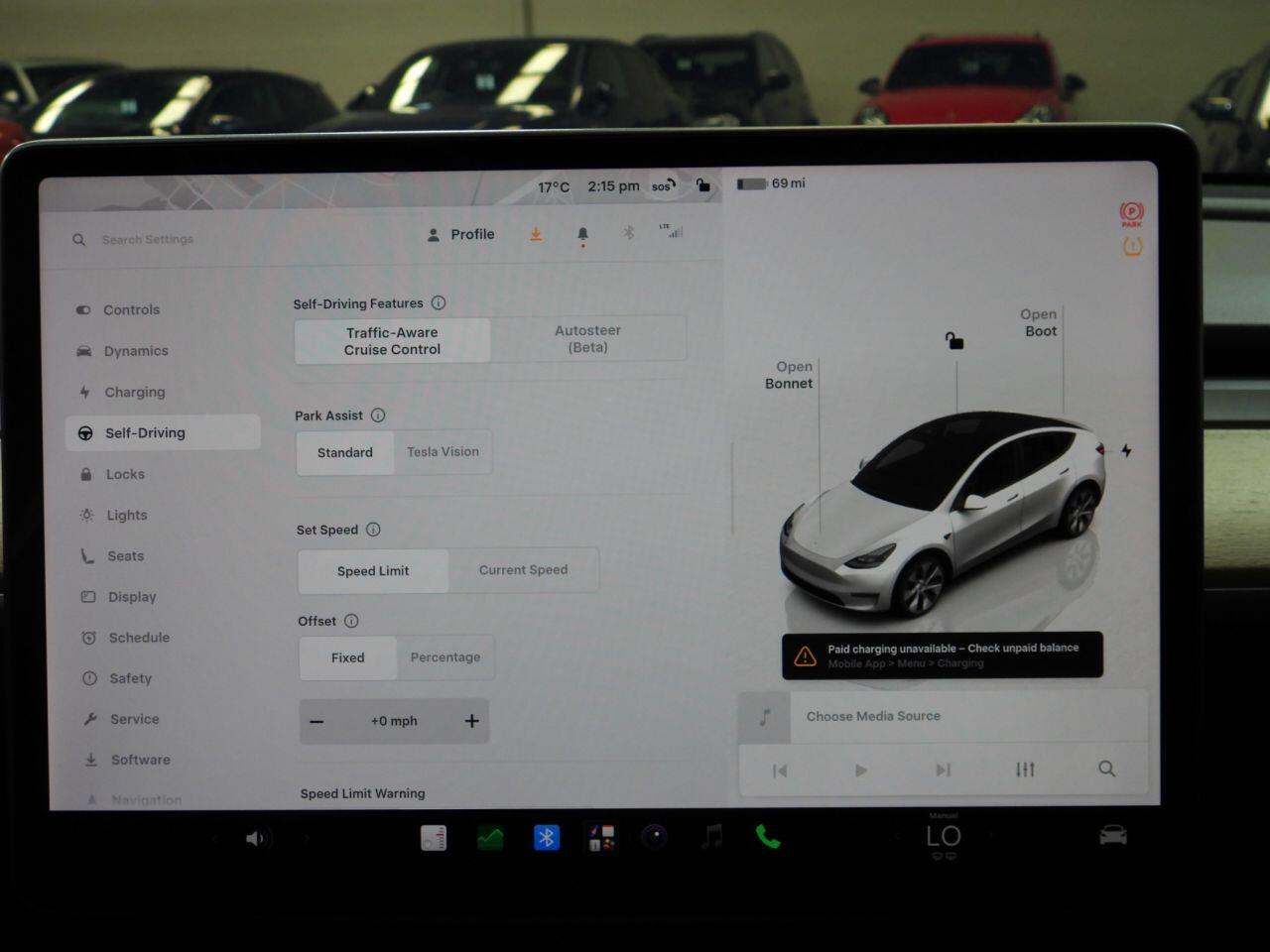Open charge port bolt icon by car

pyautogui.click(x=1126, y=450)
